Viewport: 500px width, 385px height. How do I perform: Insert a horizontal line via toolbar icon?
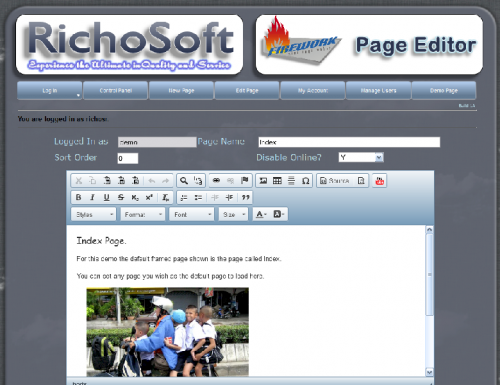point(291,181)
